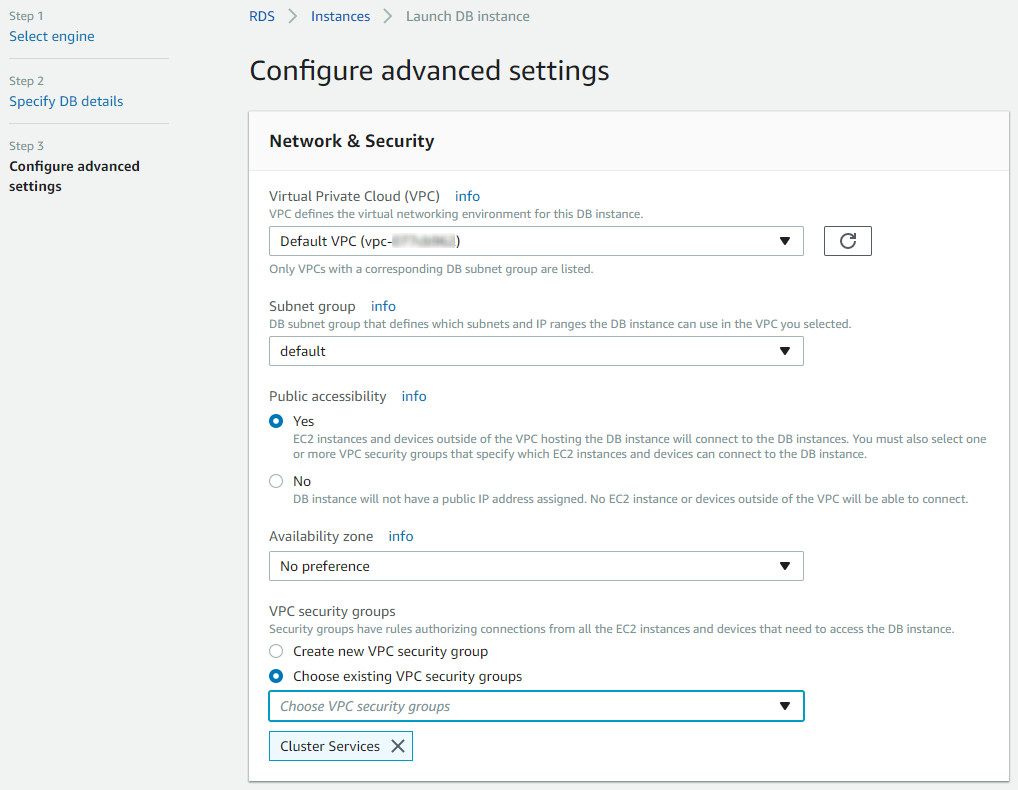Screen dimensions: 1018x790
Task: Select Yes for public accessibility
Action: (277, 422)
